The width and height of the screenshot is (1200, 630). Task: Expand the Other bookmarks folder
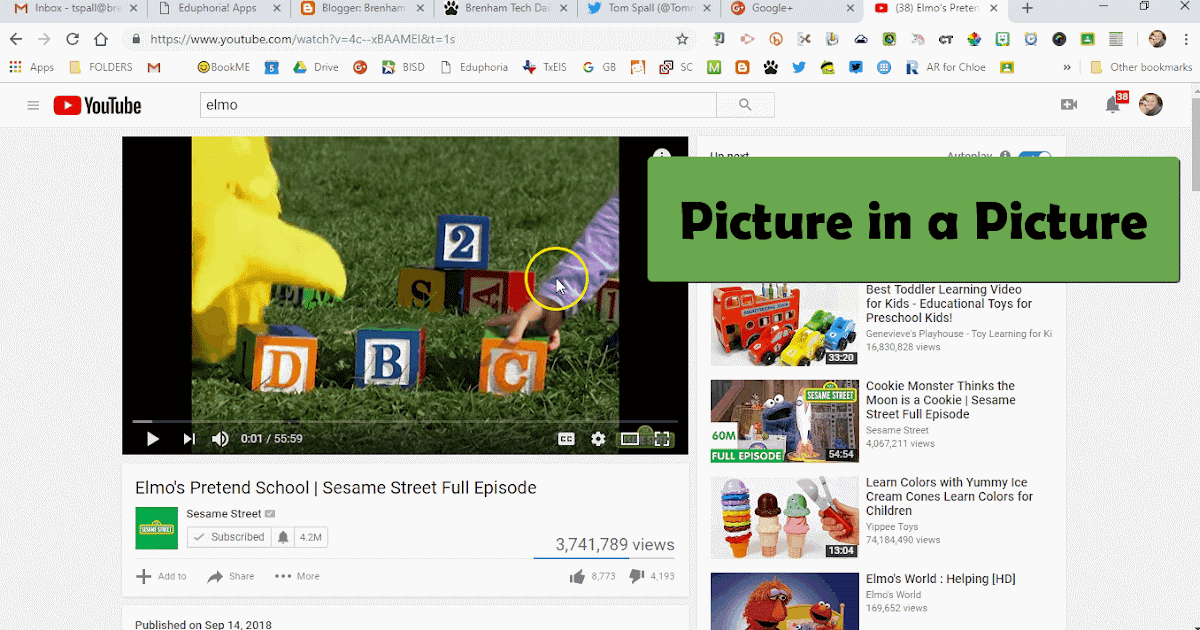click(1141, 68)
